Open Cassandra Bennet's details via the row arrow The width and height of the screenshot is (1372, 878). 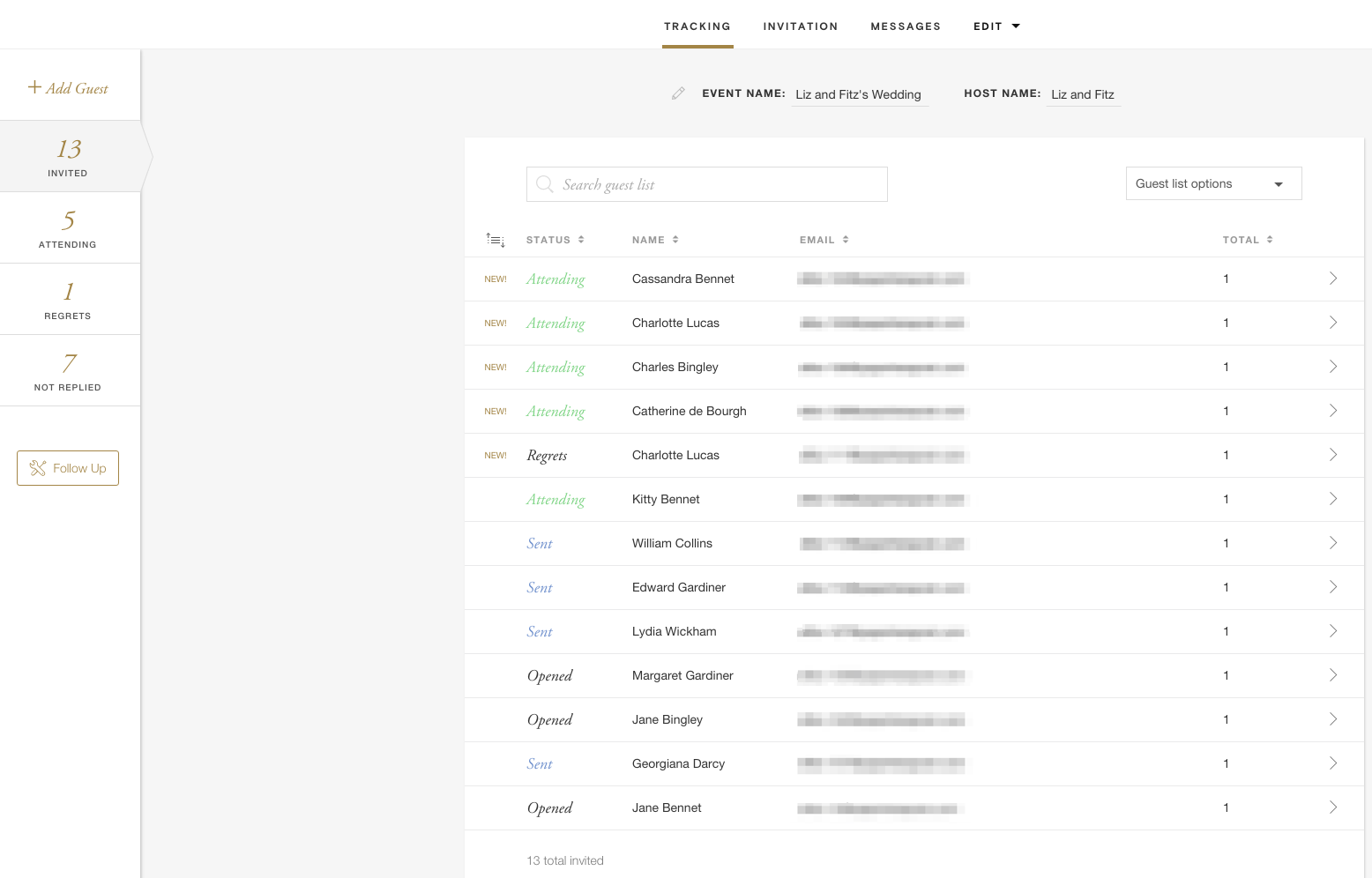1332,279
